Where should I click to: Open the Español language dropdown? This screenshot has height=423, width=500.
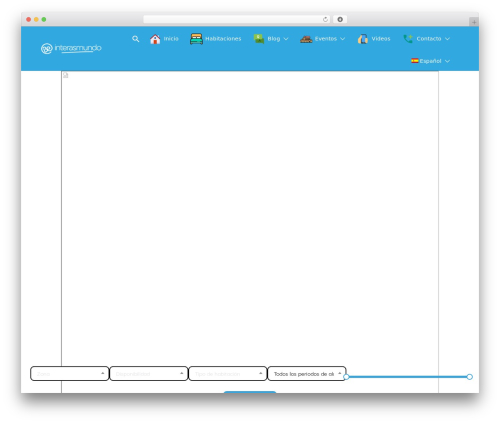[430, 61]
